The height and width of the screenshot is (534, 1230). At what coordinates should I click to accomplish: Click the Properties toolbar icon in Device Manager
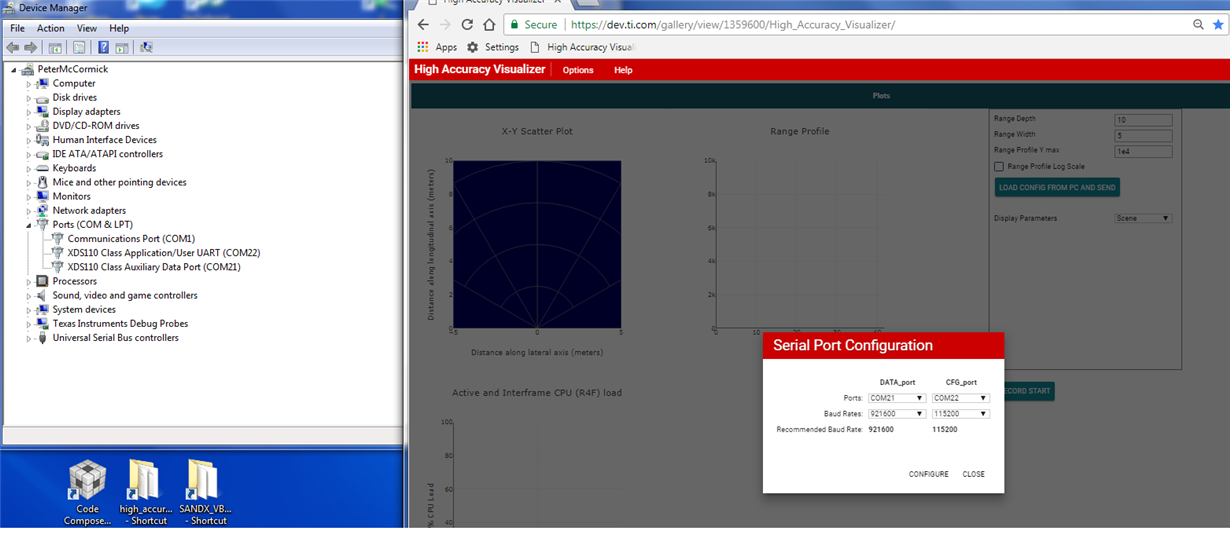[79, 47]
